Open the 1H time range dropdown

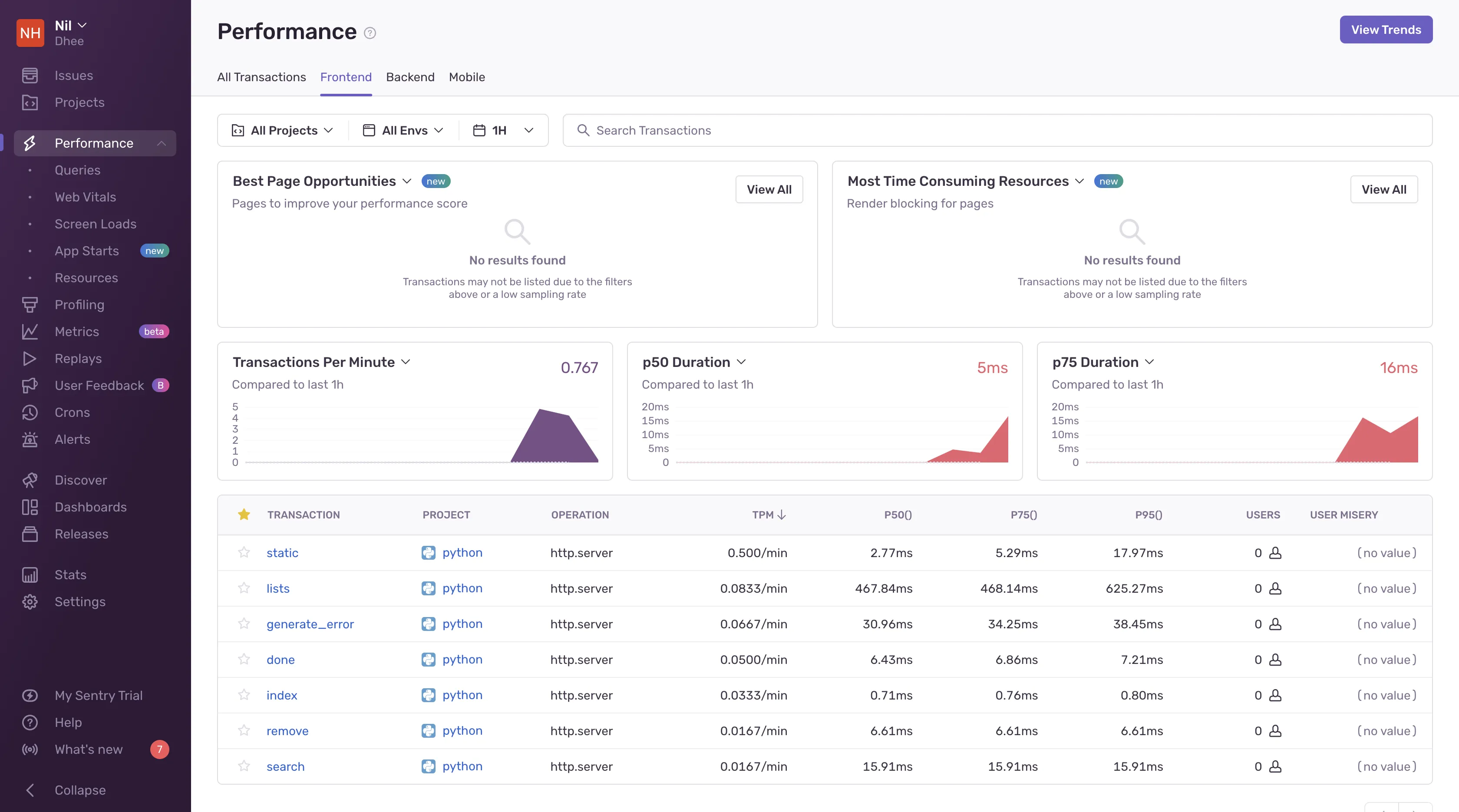click(504, 130)
